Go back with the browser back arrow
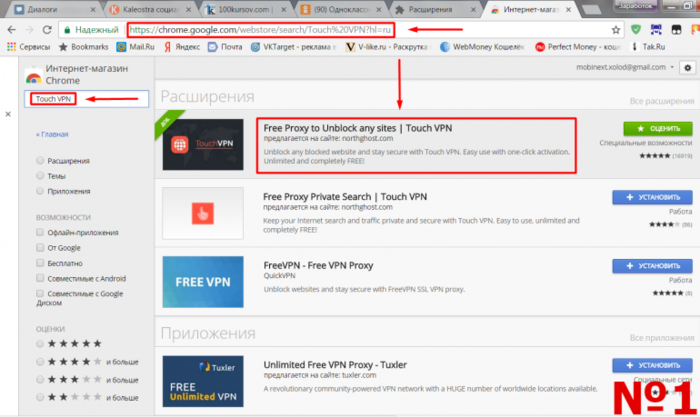This screenshot has width=700, height=417. 12,30
